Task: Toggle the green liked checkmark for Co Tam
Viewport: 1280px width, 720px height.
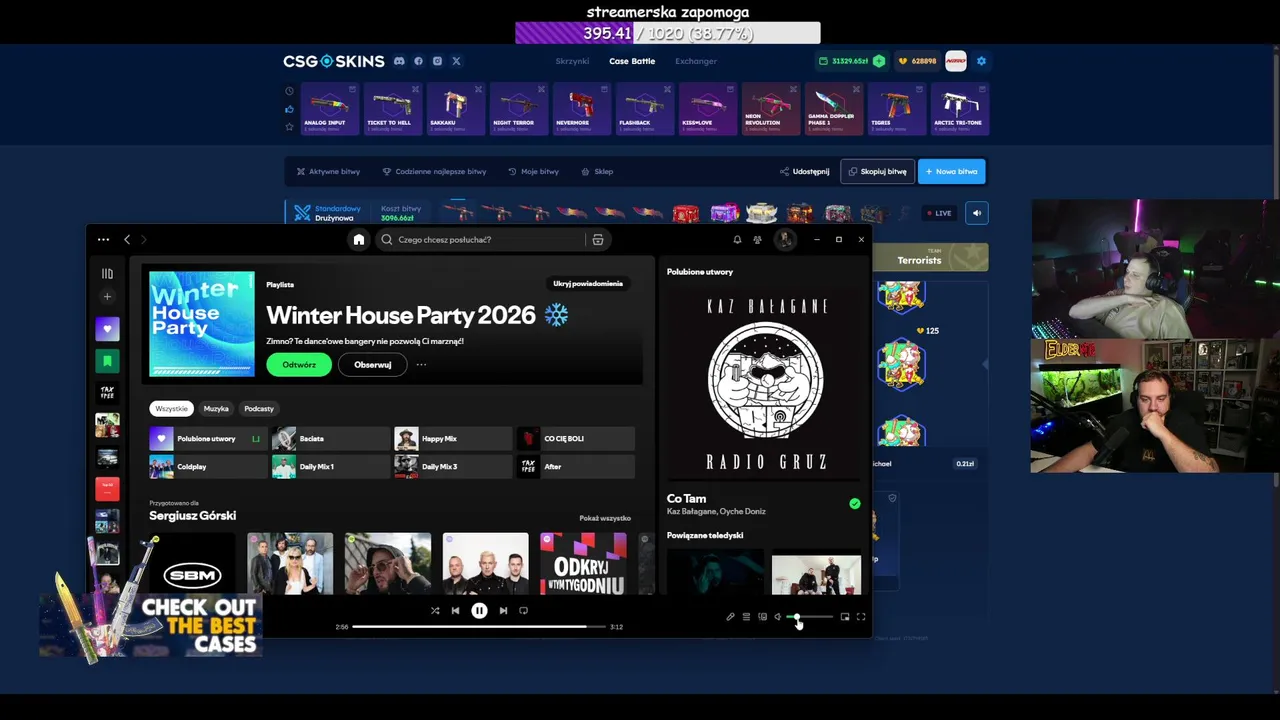Action: [855, 504]
